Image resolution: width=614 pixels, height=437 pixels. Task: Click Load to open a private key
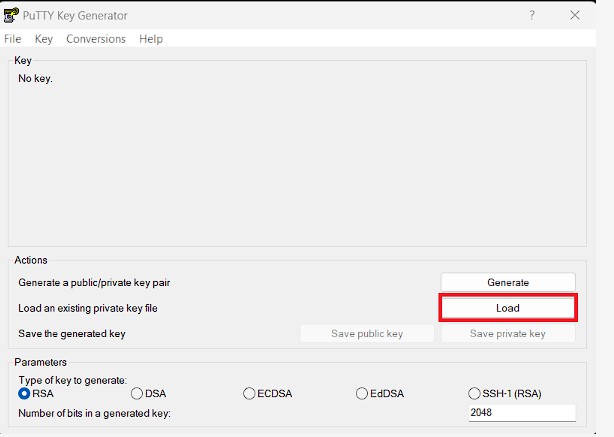tap(508, 308)
